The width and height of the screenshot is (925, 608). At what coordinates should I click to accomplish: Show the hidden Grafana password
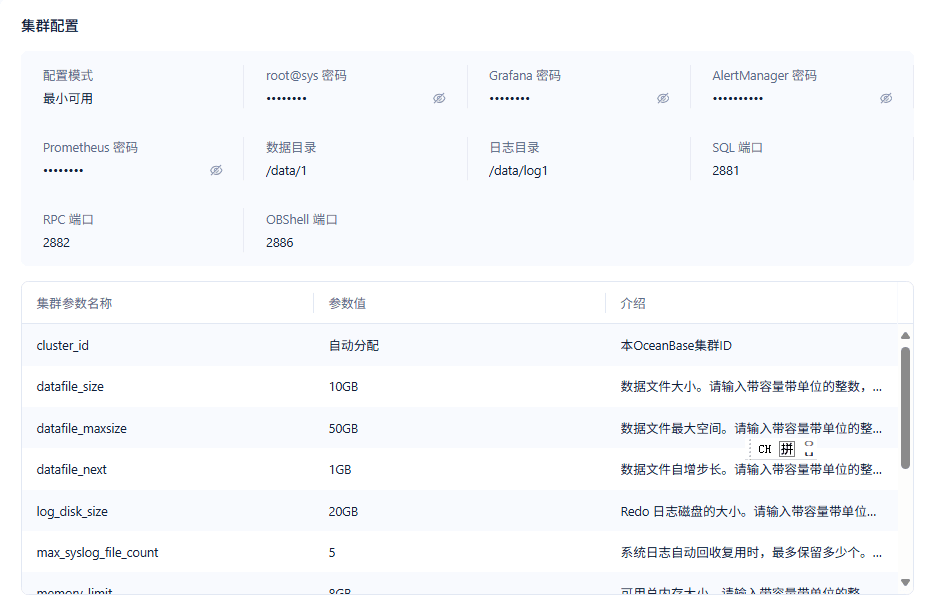[663, 98]
